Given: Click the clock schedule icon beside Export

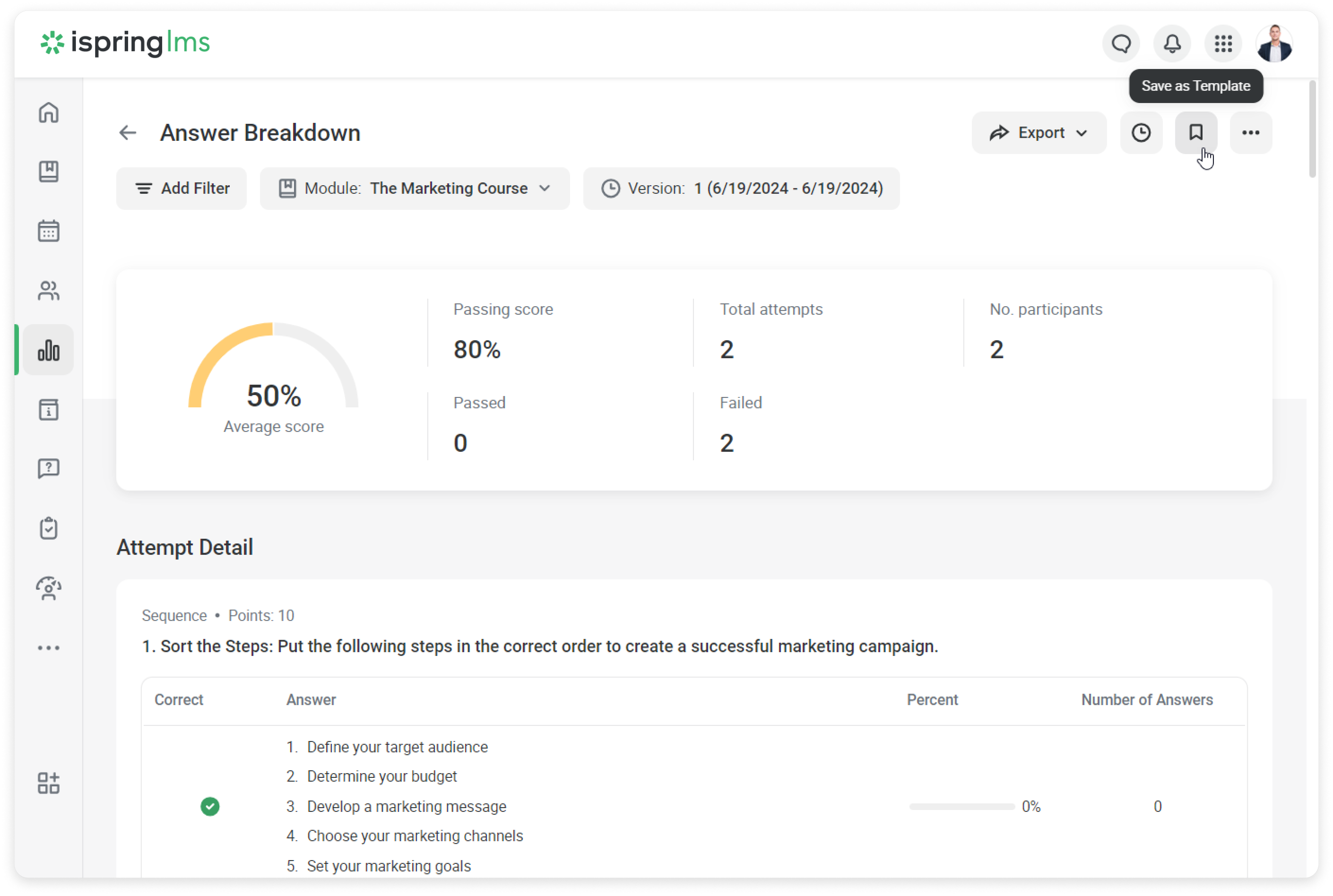Looking at the screenshot, I should tap(1141, 133).
